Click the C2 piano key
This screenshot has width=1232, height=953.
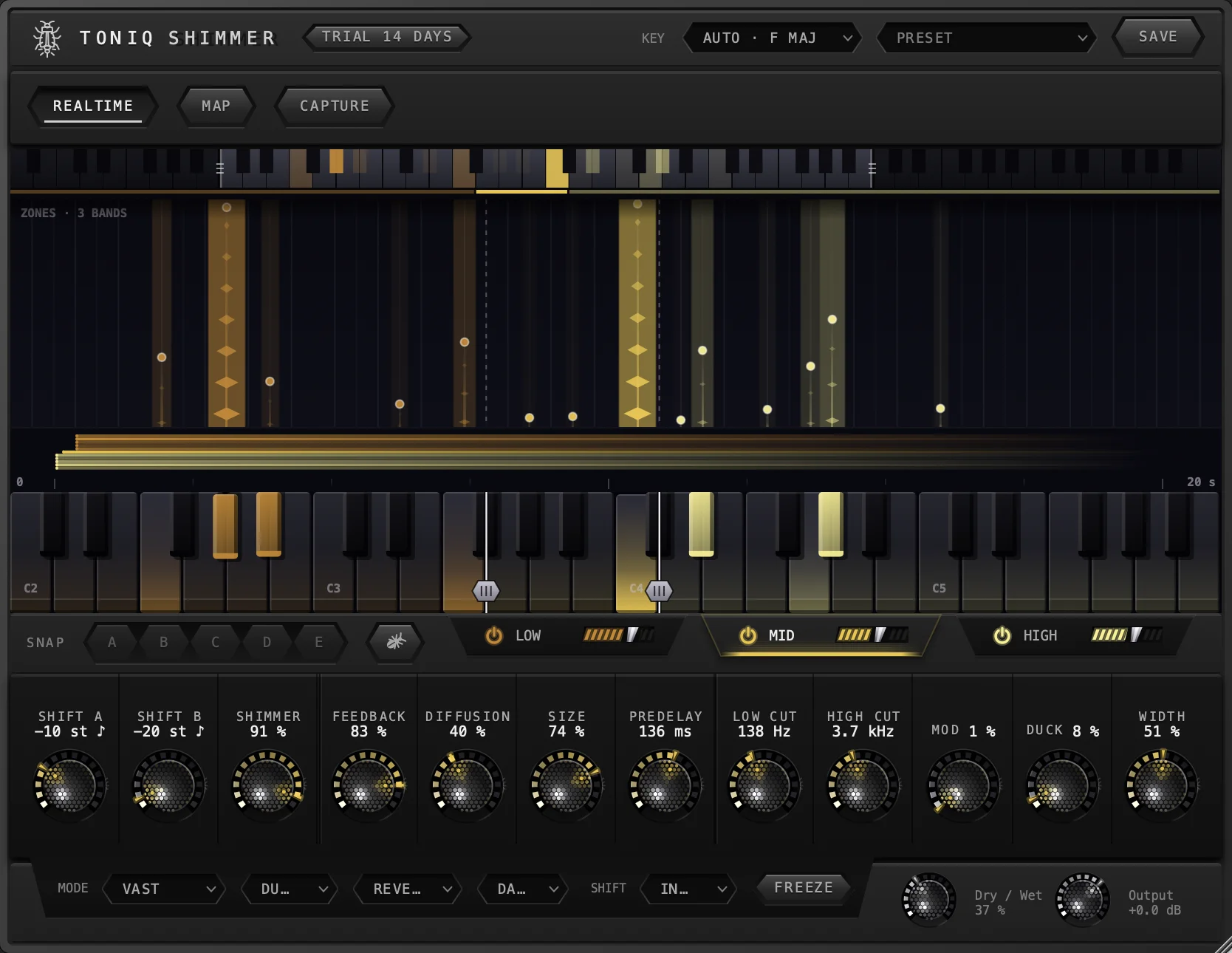pos(31,584)
